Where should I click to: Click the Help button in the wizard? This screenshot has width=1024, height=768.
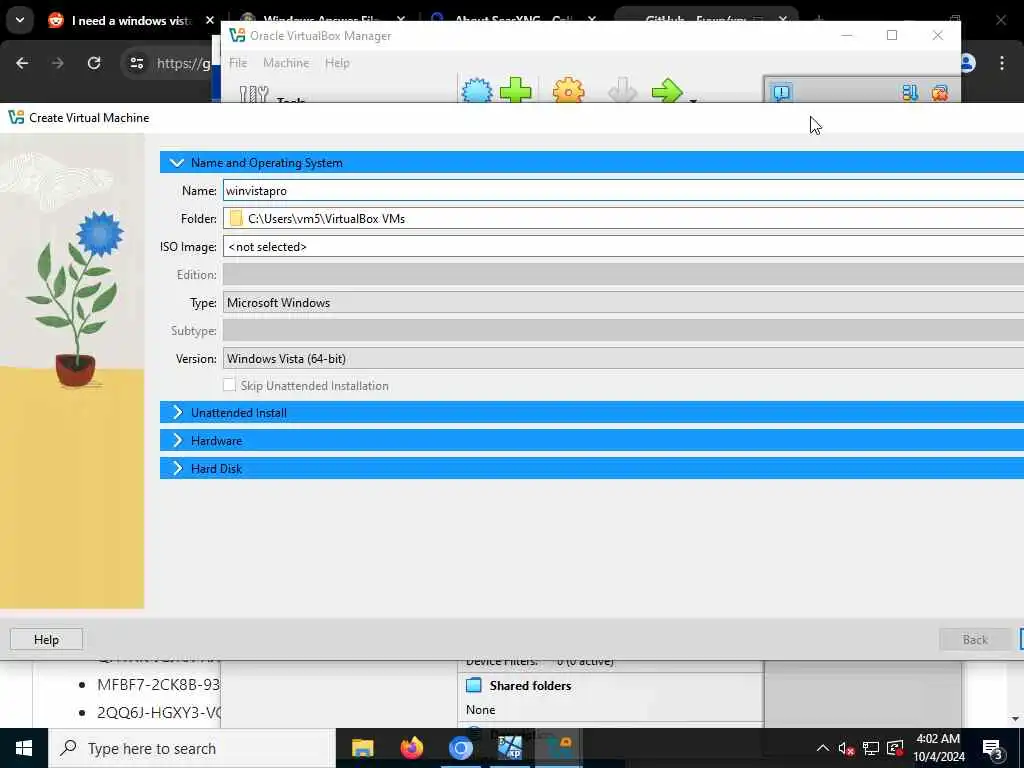[46, 639]
